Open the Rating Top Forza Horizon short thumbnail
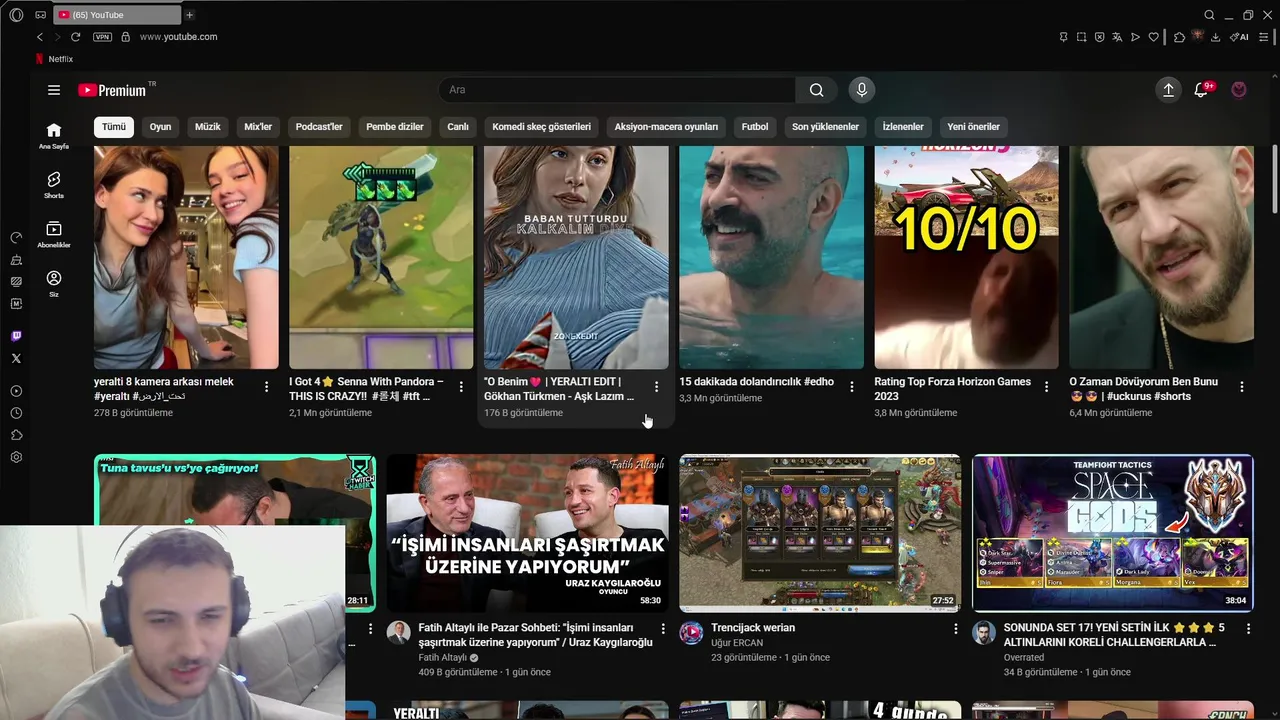This screenshot has height=720, width=1280. click(966, 257)
